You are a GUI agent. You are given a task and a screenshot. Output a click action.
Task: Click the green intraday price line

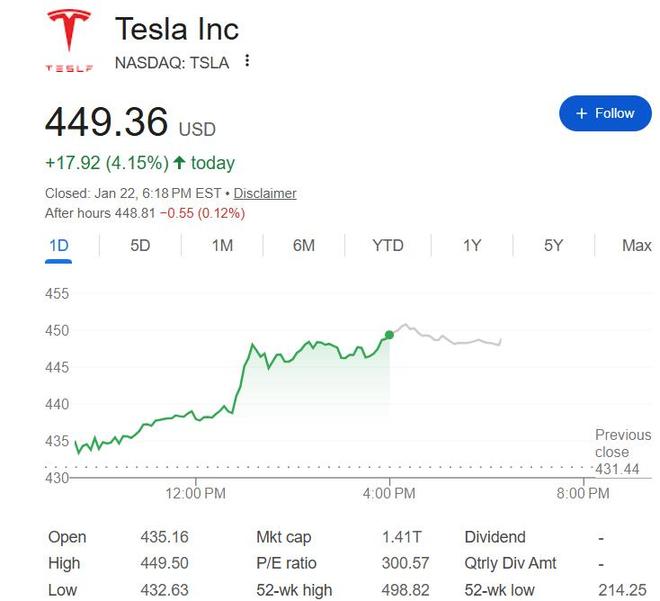pyautogui.click(x=300, y=353)
